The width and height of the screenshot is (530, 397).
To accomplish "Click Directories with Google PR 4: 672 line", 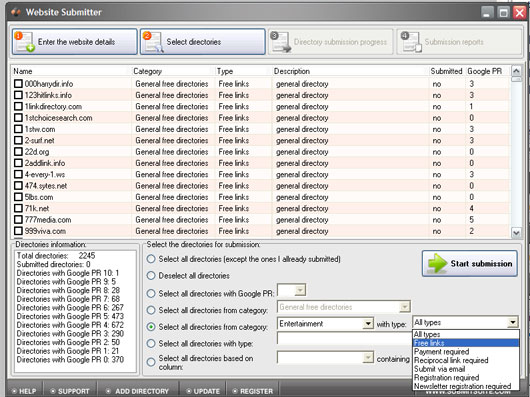I will click(x=70, y=325).
